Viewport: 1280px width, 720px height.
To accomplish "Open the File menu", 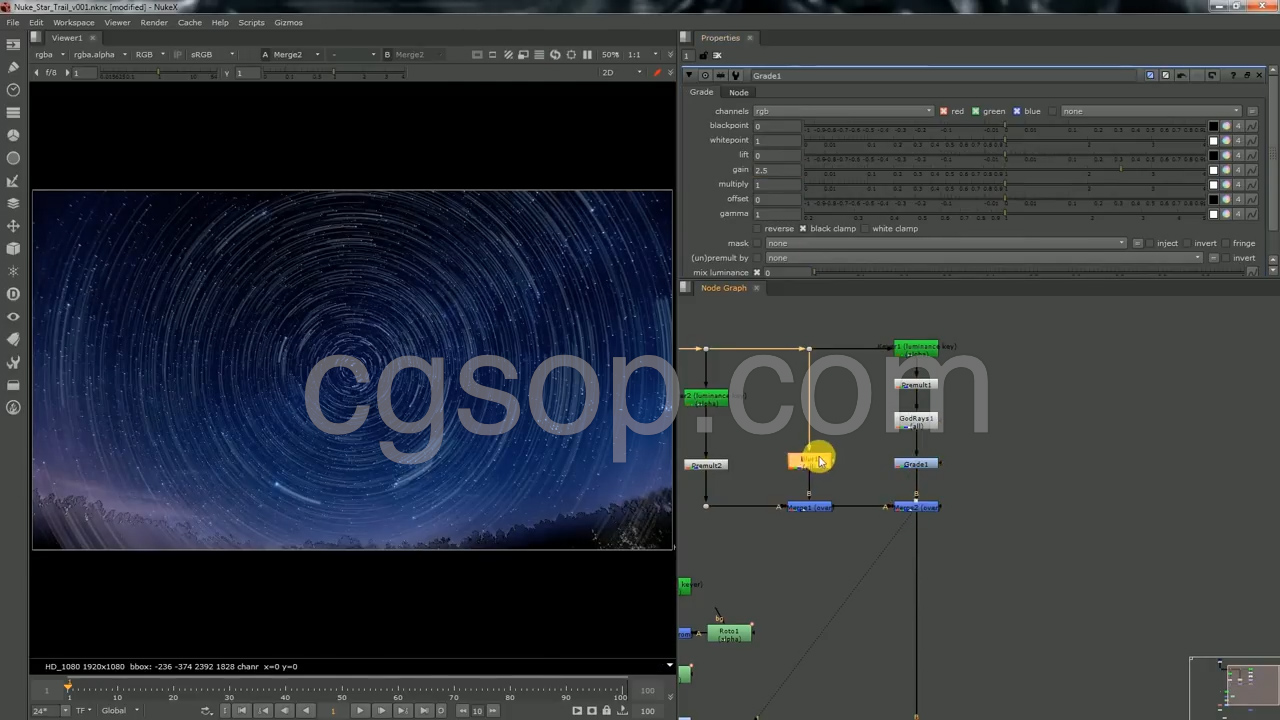I will point(13,22).
